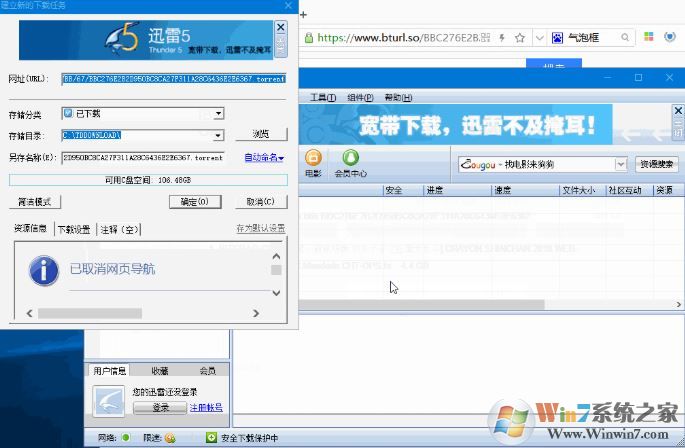Open the 组件(P) menu
This screenshot has height=448, width=685.
pyautogui.click(x=360, y=97)
